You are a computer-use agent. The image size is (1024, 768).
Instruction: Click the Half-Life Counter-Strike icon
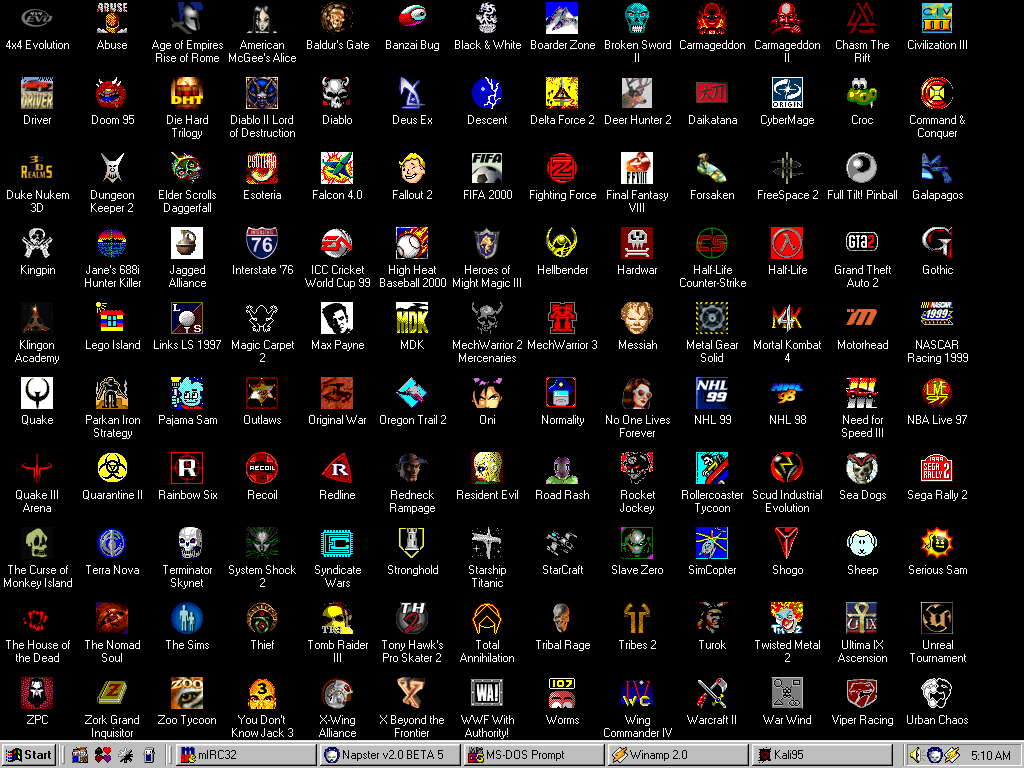[712, 244]
